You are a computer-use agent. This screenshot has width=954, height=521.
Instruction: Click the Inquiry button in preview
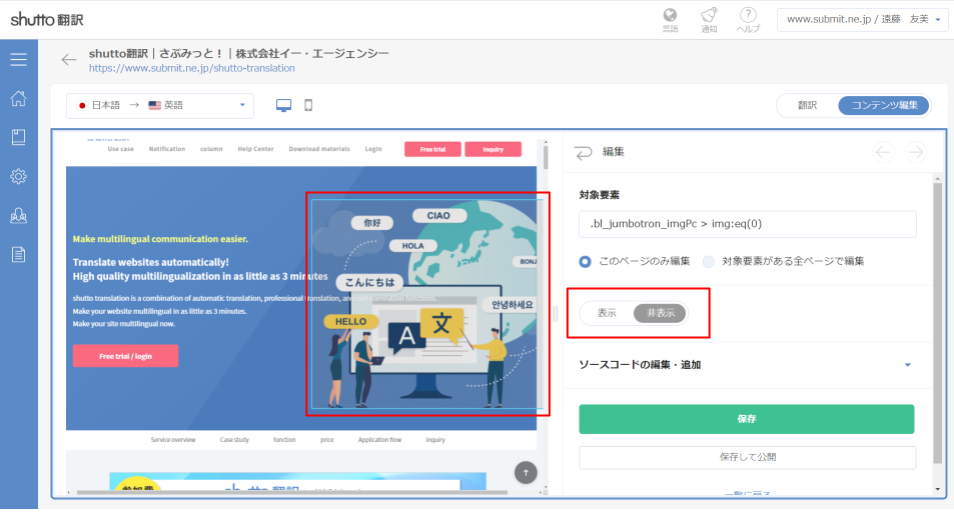(x=493, y=149)
